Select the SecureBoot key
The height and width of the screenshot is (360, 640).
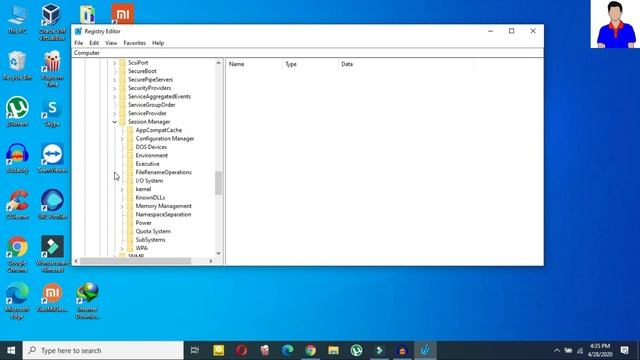pos(142,71)
